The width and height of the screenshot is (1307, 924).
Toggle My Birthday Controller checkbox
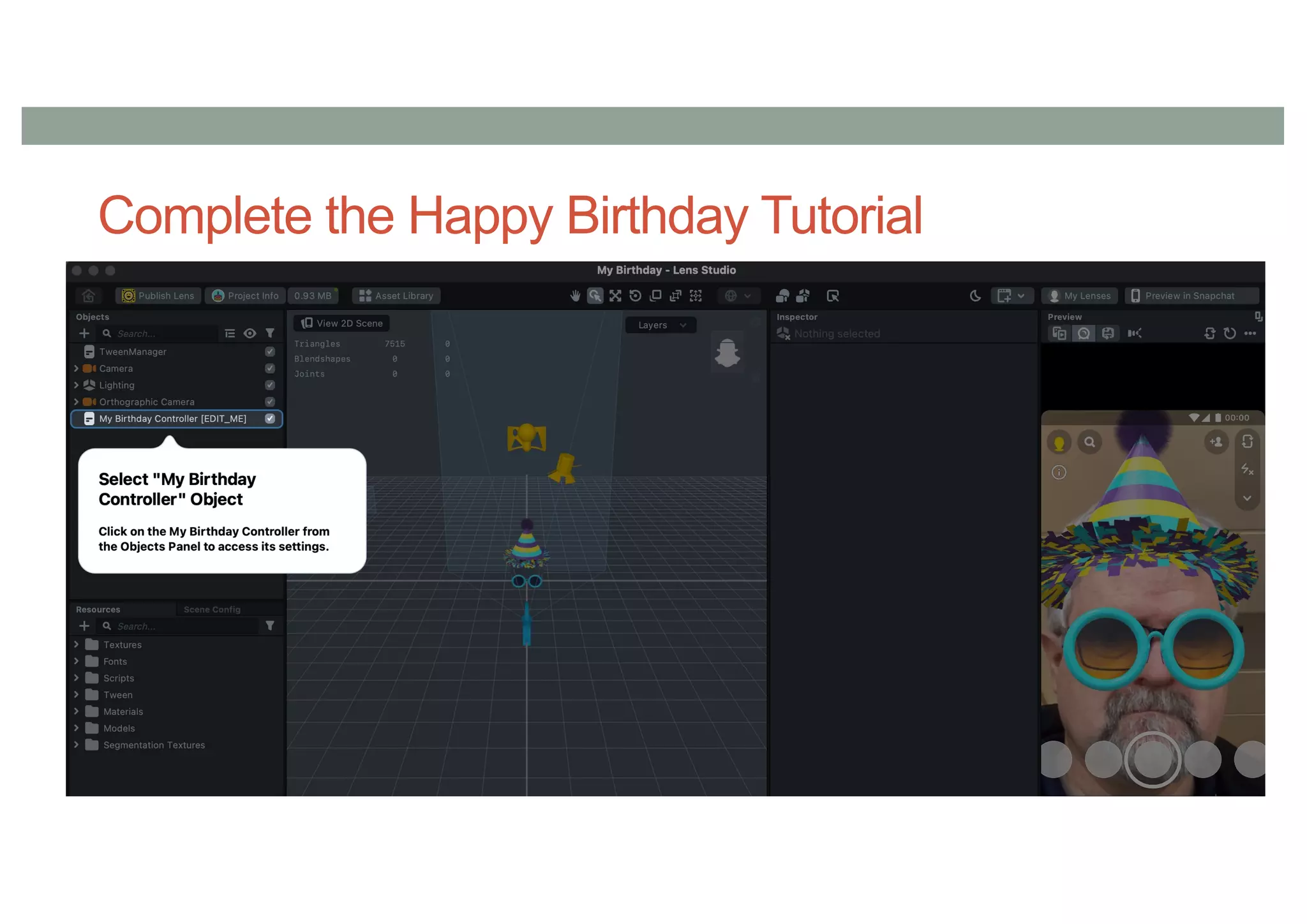click(x=270, y=419)
